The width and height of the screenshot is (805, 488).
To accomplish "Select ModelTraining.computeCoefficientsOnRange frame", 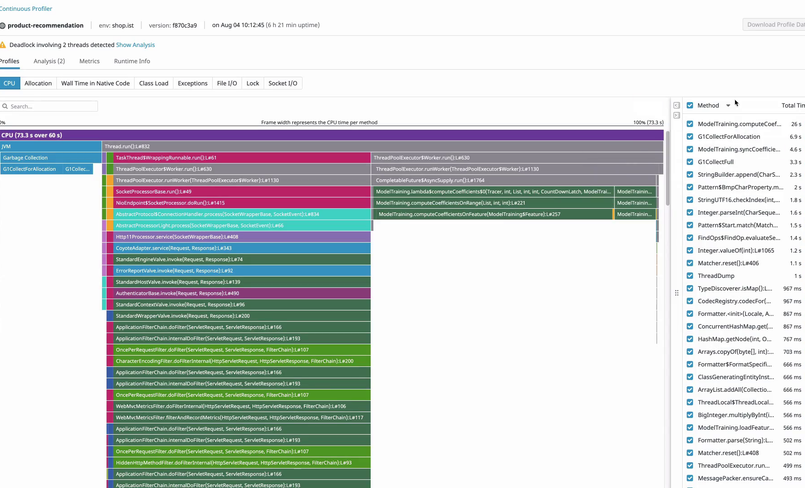I will click(493, 203).
